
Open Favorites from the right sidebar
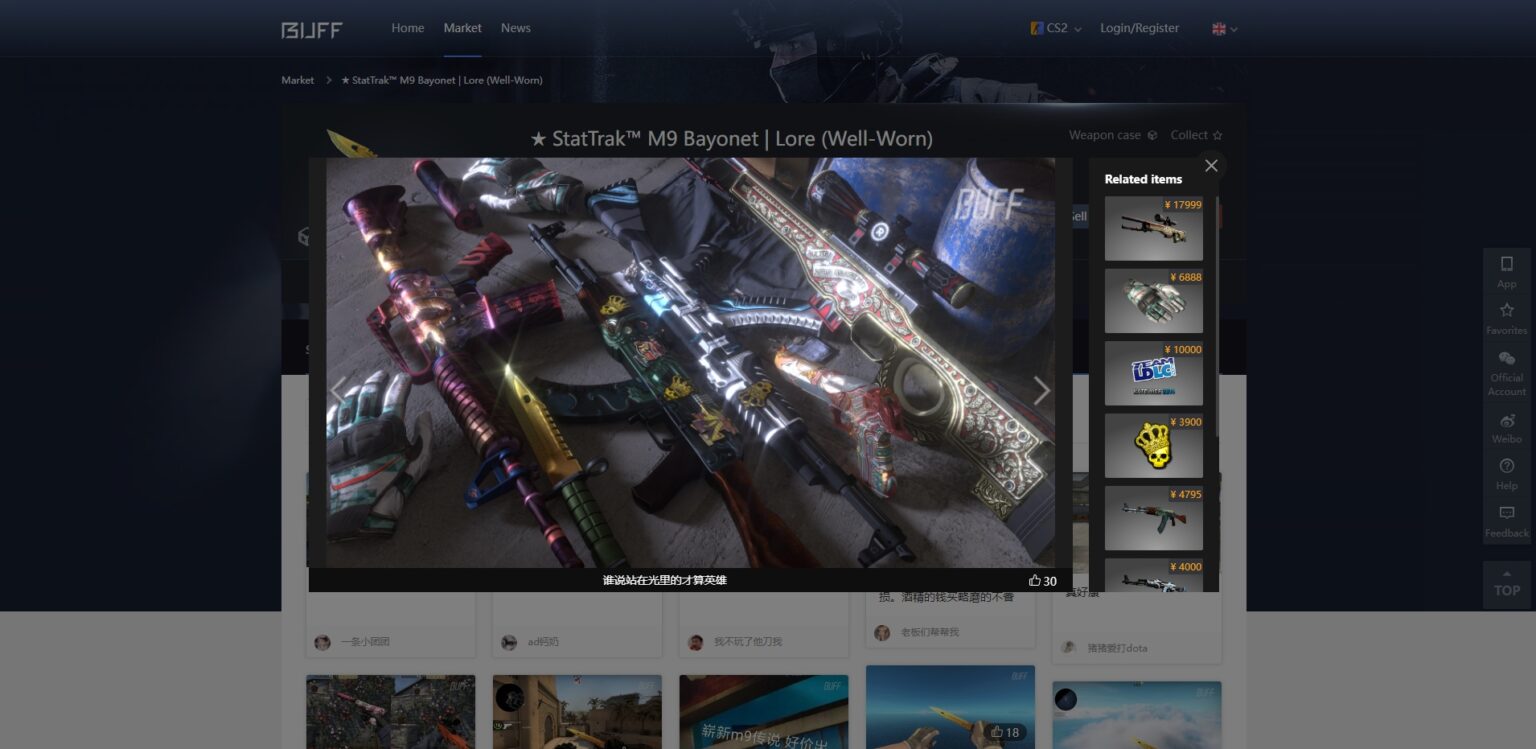tap(1506, 317)
